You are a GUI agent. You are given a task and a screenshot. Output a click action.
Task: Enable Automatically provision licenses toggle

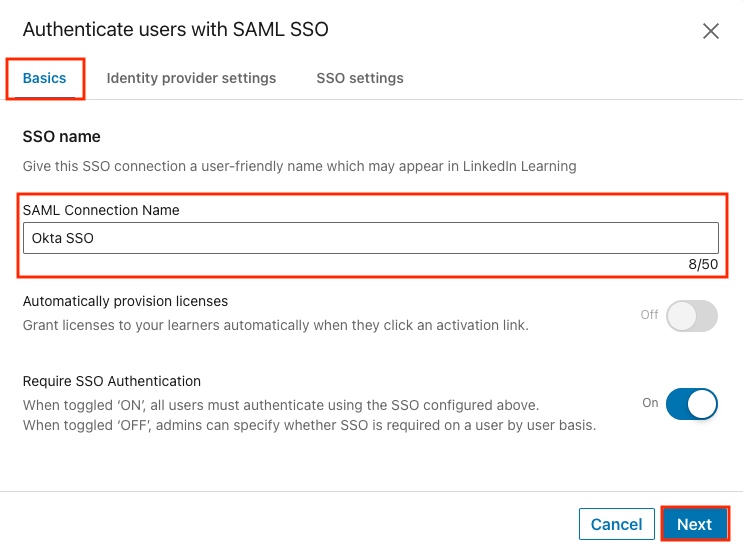tap(691, 316)
